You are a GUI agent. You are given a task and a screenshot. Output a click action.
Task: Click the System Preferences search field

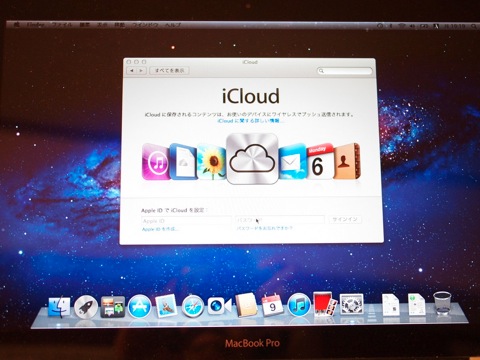(344, 71)
